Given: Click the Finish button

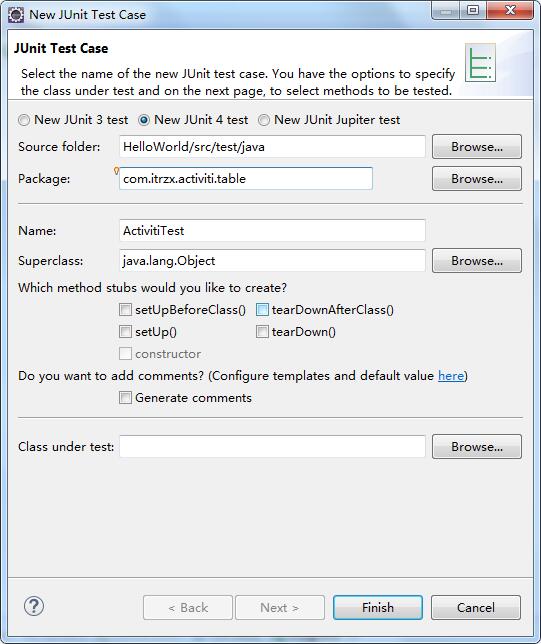Looking at the screenshot, I should (x=378, y=607).
